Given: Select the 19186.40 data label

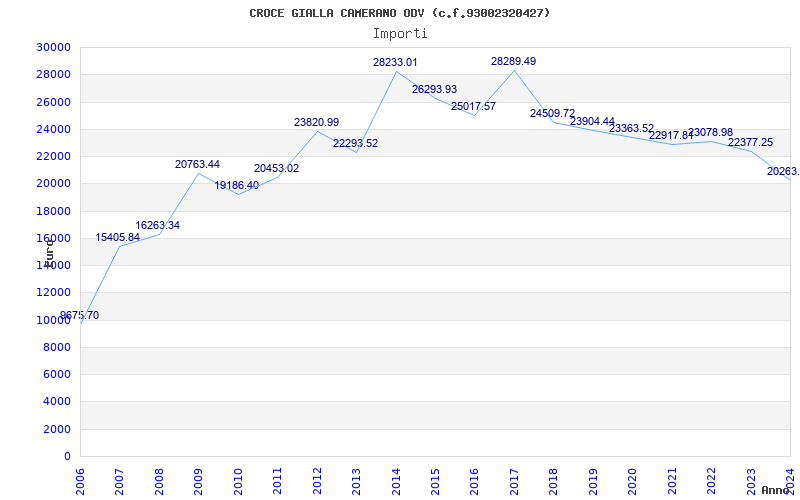Looking at the screenshot, I should [x=237, y=186].
